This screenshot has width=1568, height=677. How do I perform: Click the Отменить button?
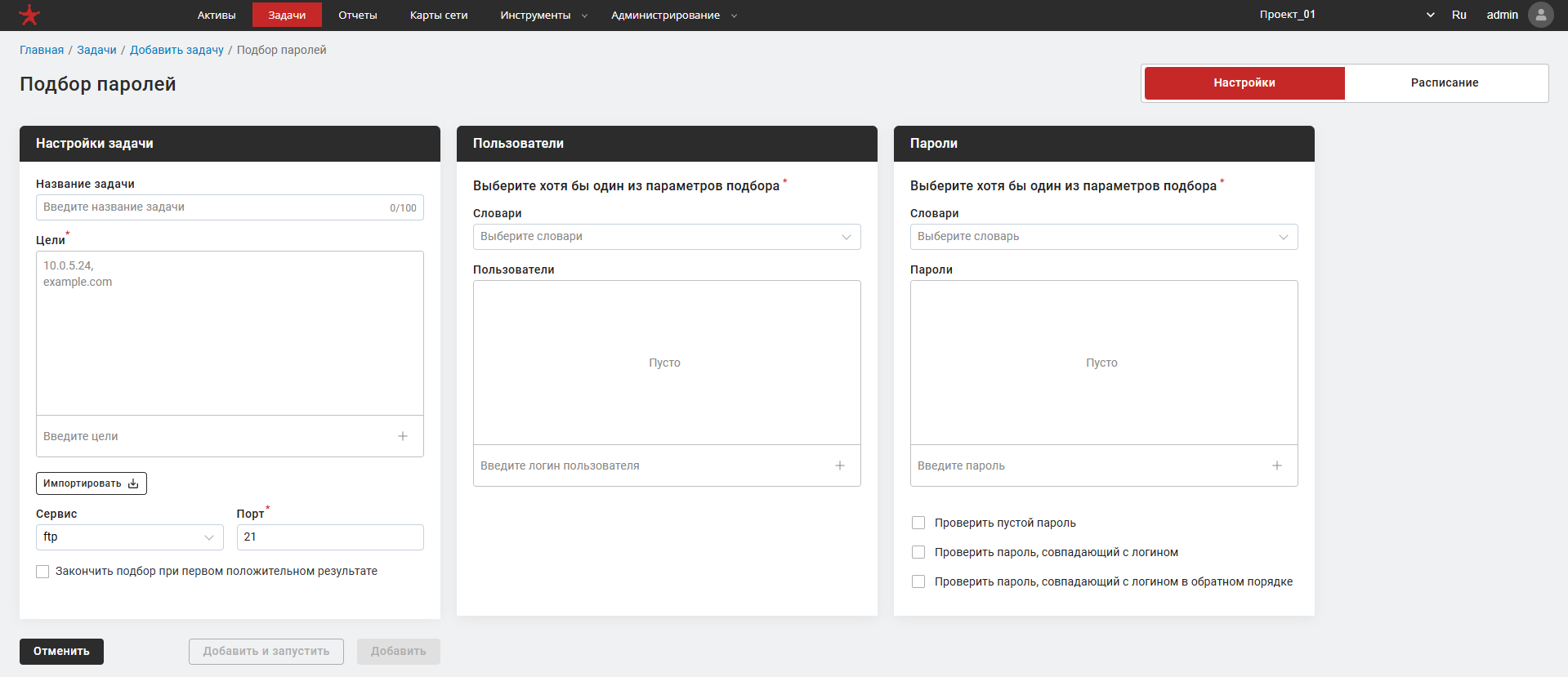tap(61, 652)
